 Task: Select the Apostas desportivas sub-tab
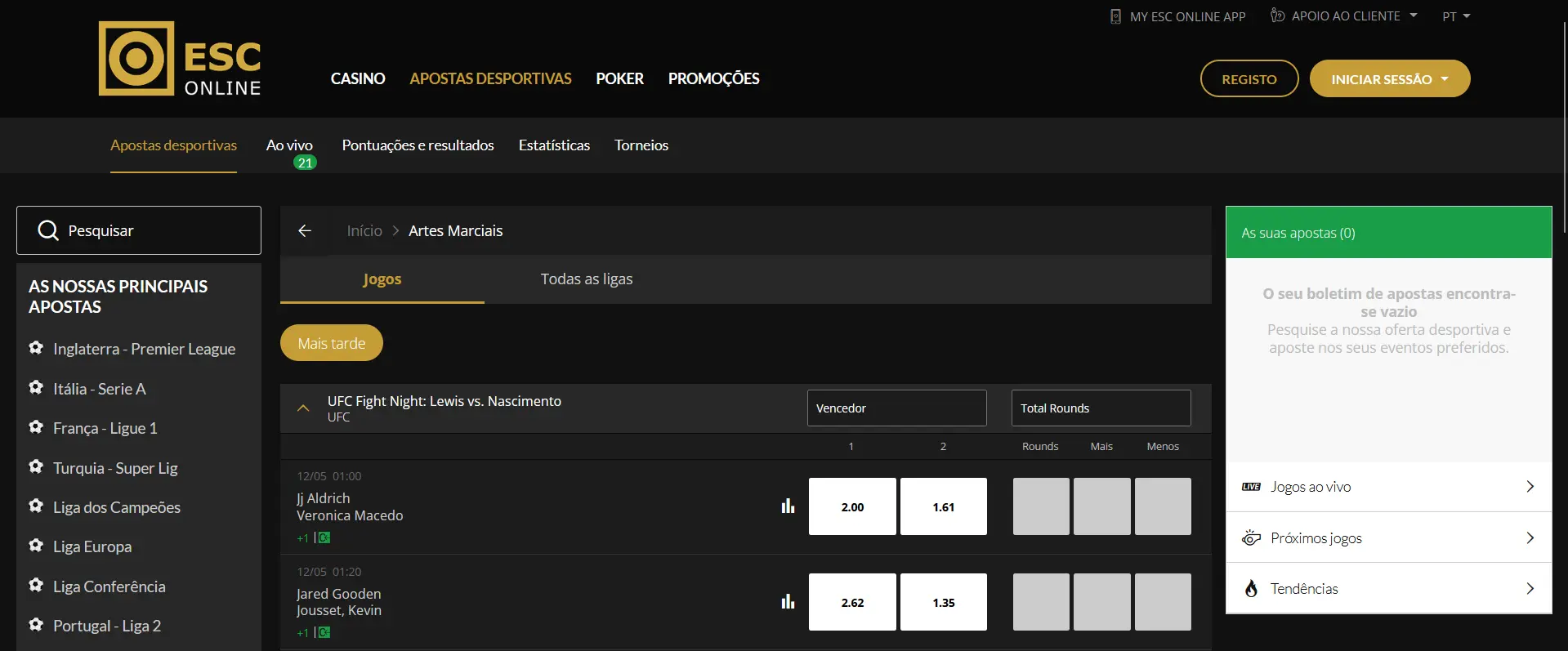(173, 145)
